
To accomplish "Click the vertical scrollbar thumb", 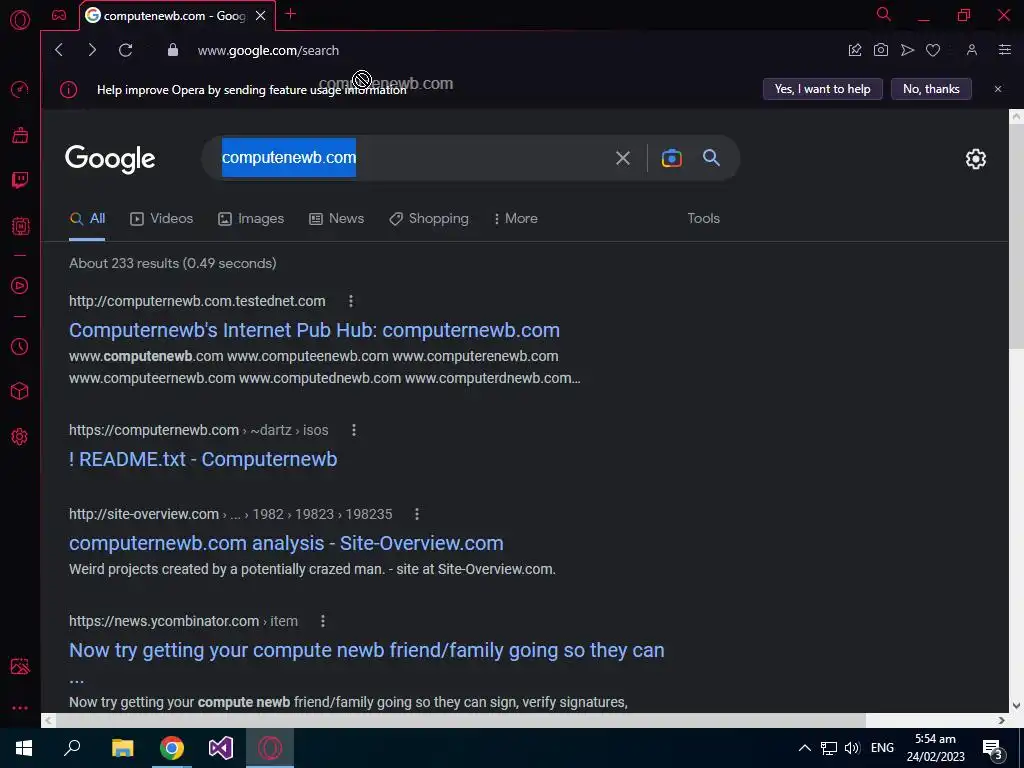I will (1016, 237).
